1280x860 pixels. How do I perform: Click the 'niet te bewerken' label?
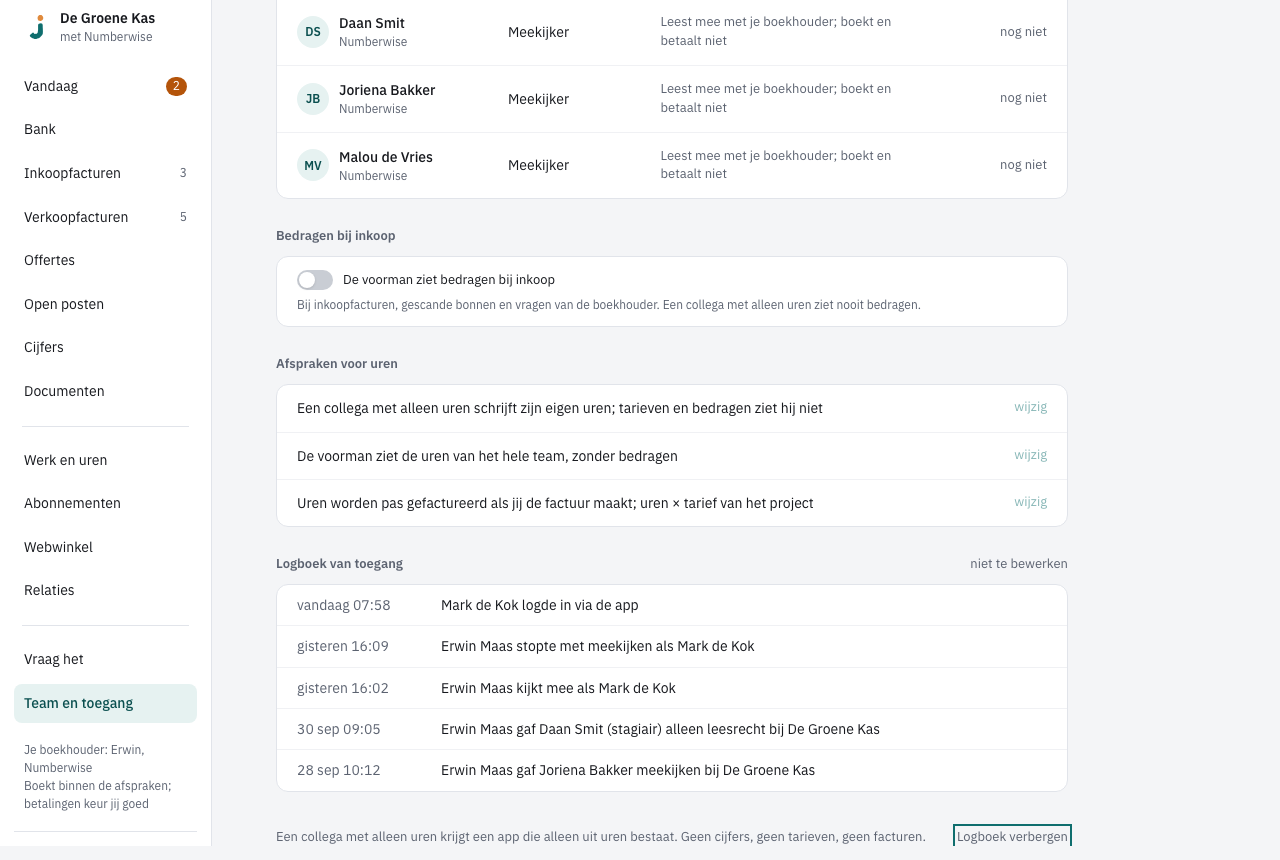(x=1018, y=564)
